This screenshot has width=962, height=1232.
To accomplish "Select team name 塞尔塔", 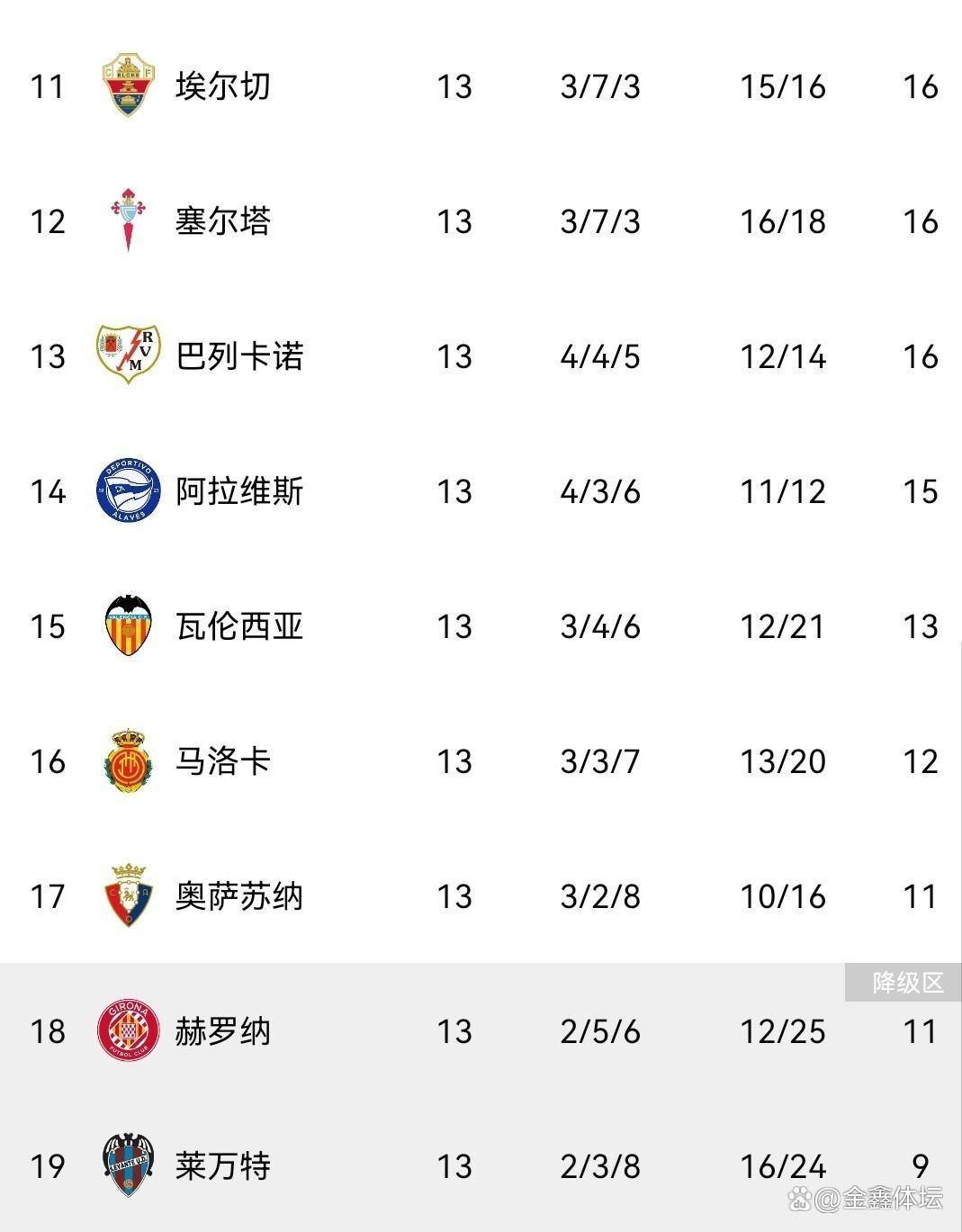I will click(222, 221).
